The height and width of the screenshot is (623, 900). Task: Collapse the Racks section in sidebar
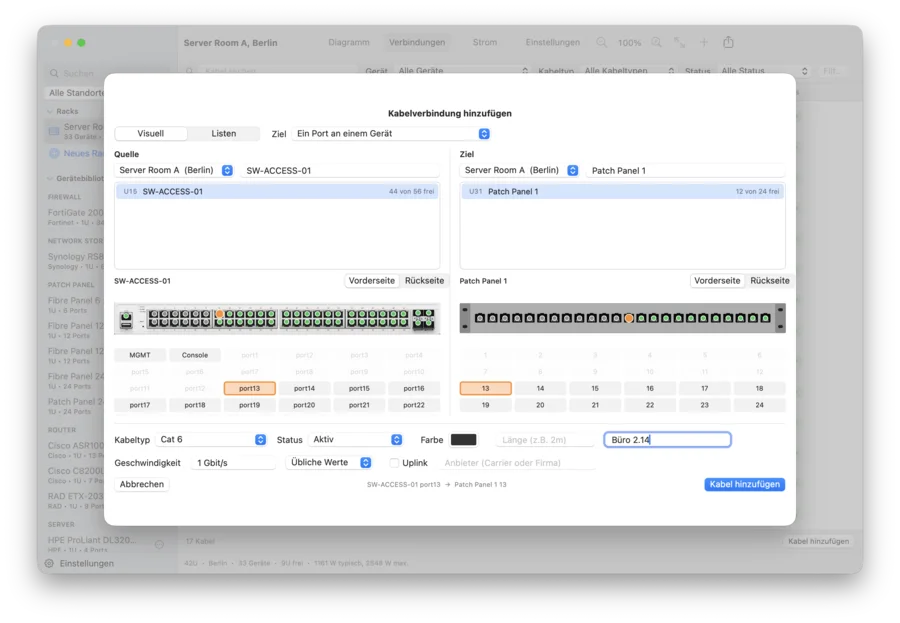(x=50, y=111)
